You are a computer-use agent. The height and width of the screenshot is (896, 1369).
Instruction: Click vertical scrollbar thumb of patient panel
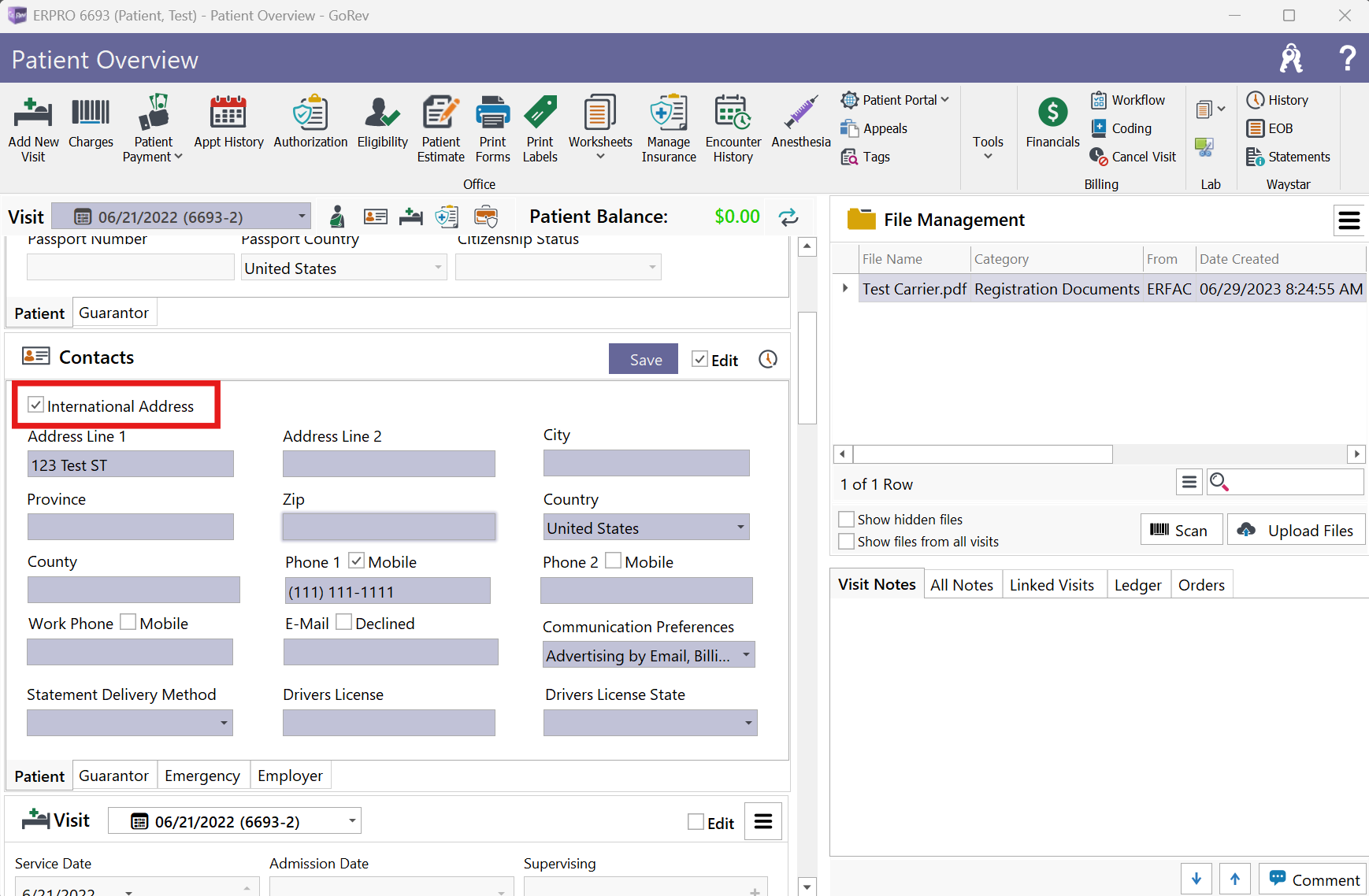(807, 368)
